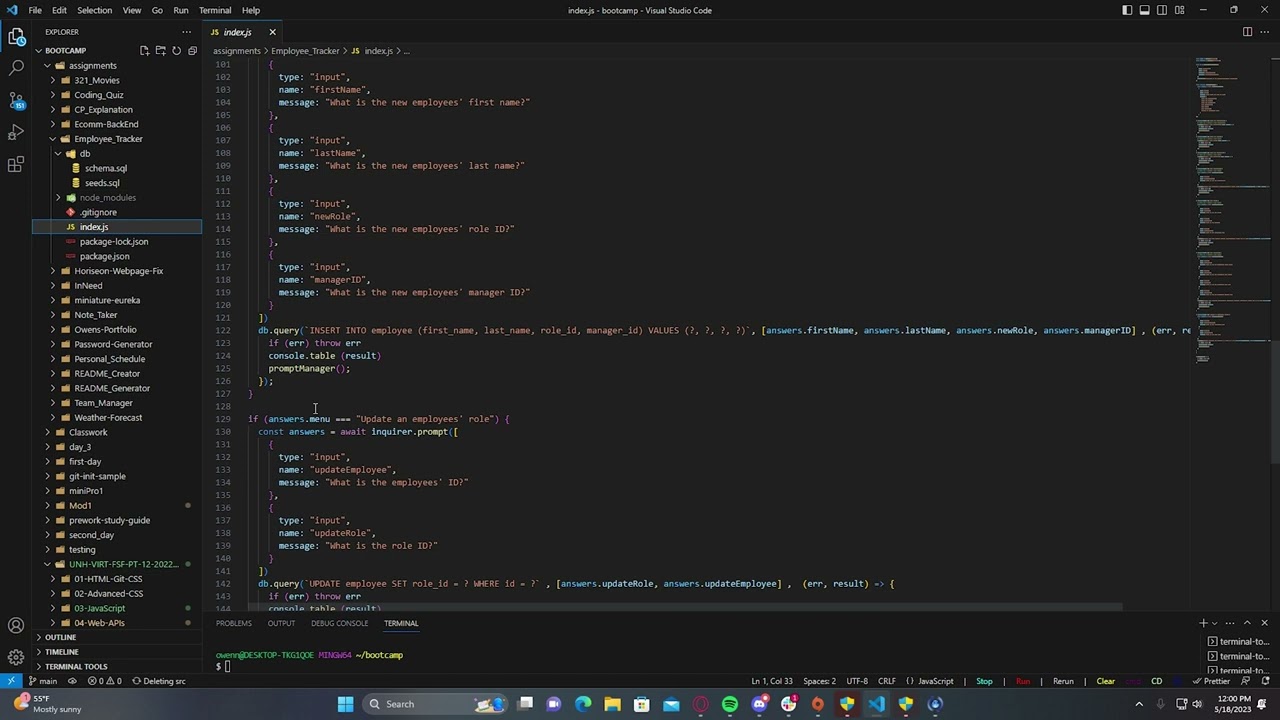The image size is (1280, 720).
Task: Click the Clear status bar button
Action: click(x=1105, y=681)
